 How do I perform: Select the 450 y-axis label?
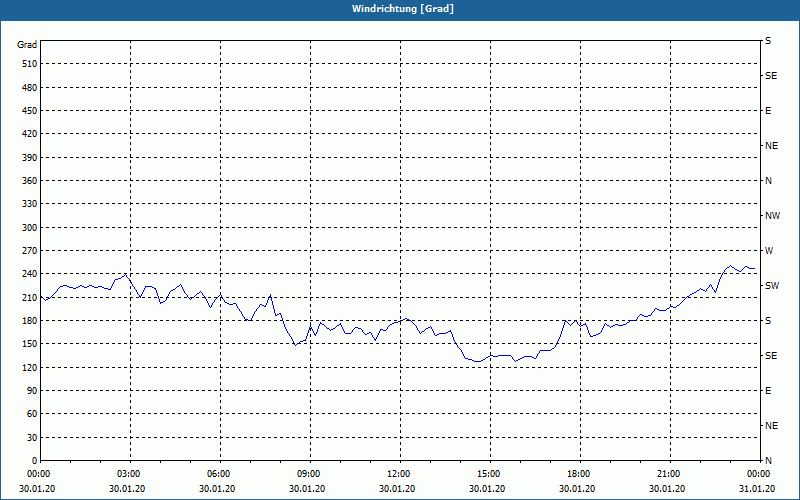click(30, 111)
